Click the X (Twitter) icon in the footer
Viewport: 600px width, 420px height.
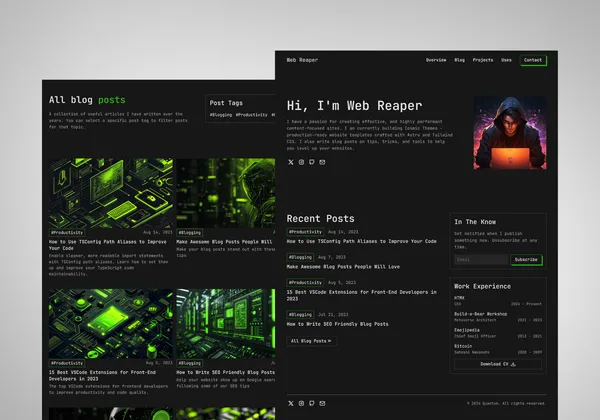[x=291, y=403]
